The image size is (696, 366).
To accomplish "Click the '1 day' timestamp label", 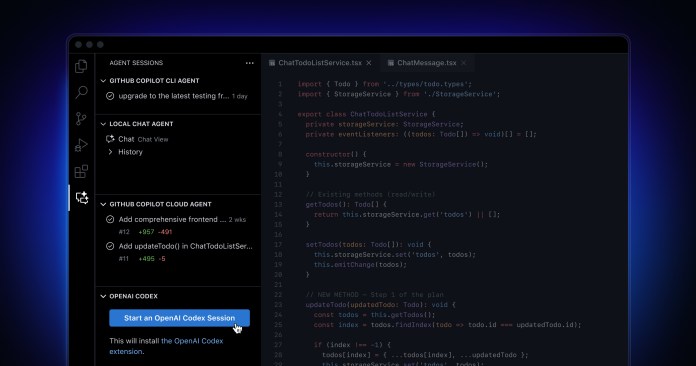I will (240, 96).
